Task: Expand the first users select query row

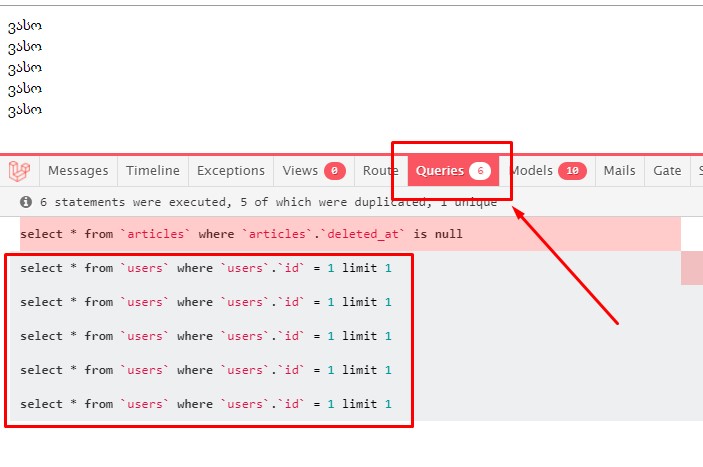Action: (205, 268)
